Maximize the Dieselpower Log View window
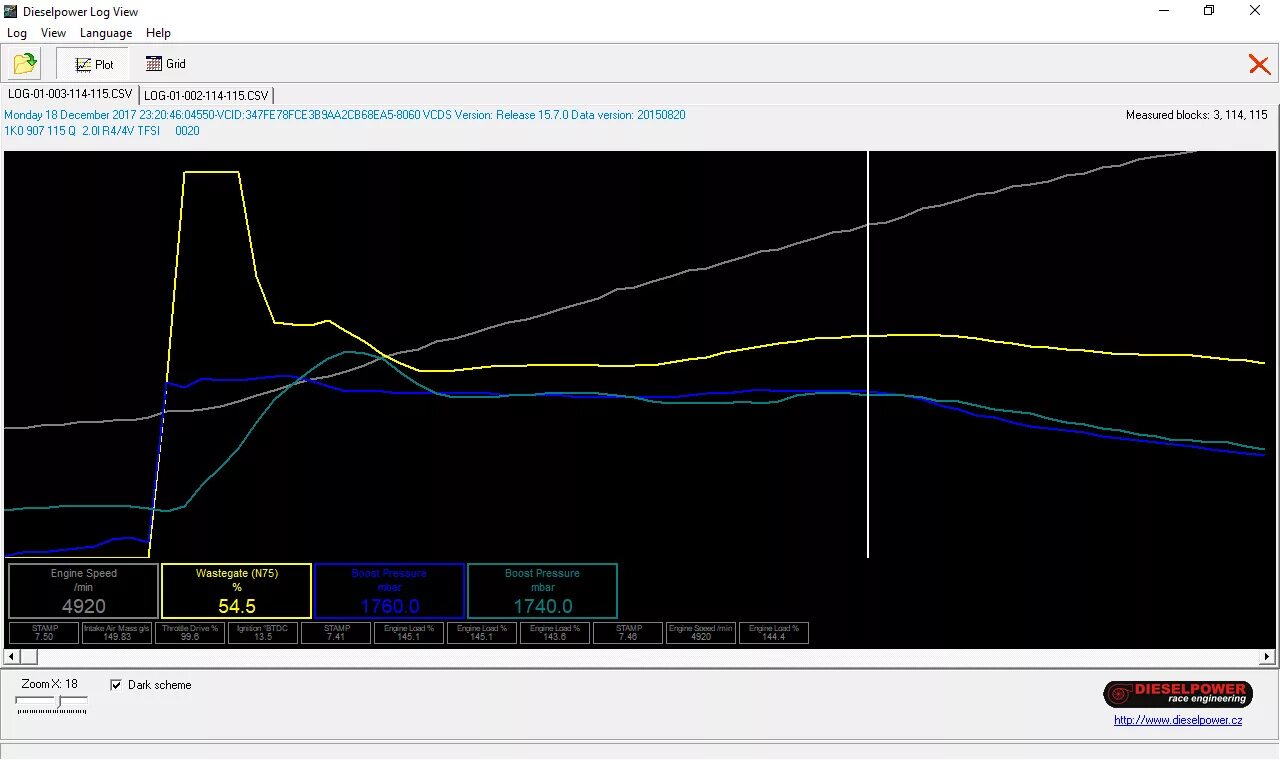Image resolution: width=1280 pixels, height=760 pixels. (1209, 11)
